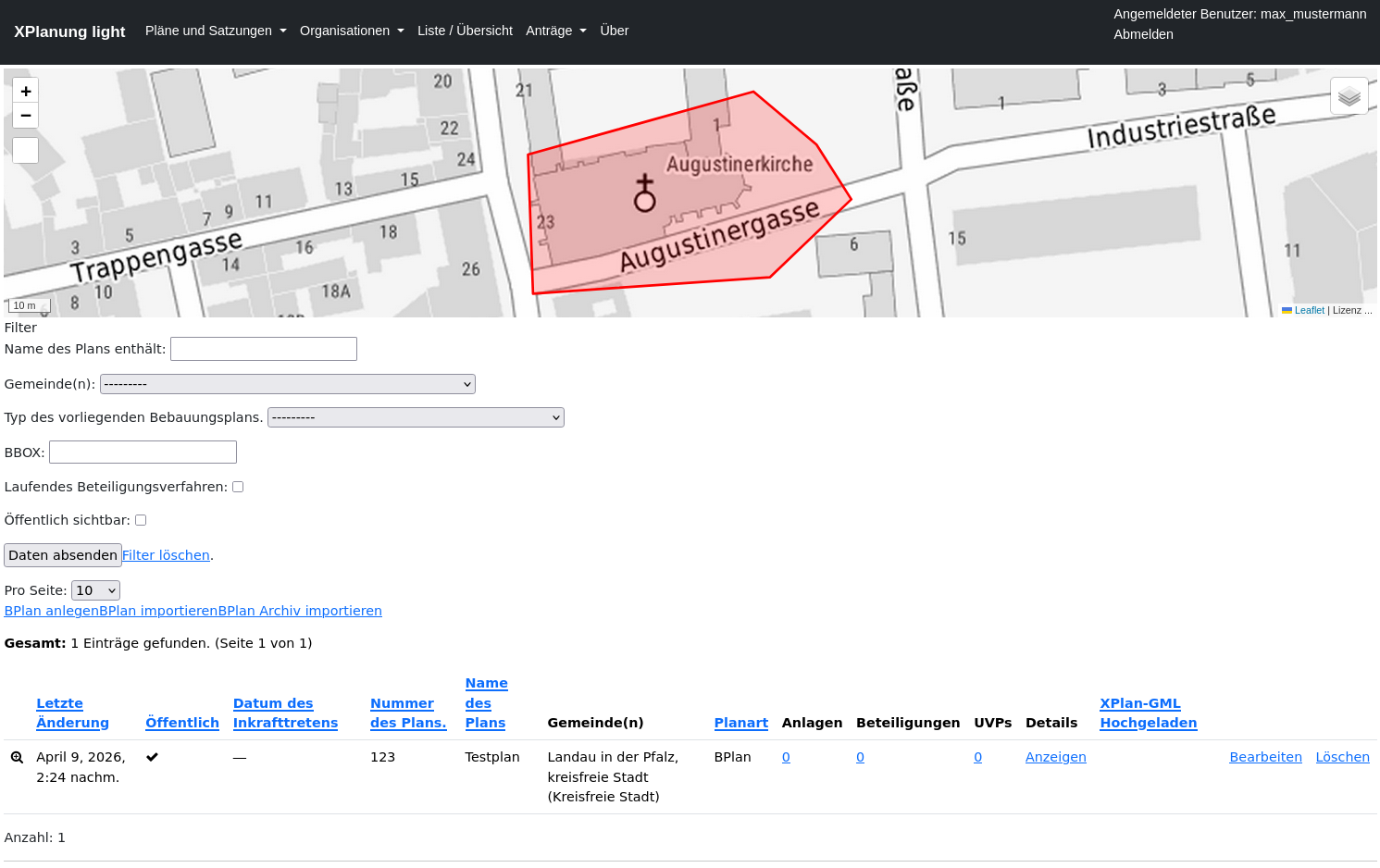Expand the Bebauungsplan type dropdown
This screenshot has height=868, width=1380.
click(x=416, y=417)
